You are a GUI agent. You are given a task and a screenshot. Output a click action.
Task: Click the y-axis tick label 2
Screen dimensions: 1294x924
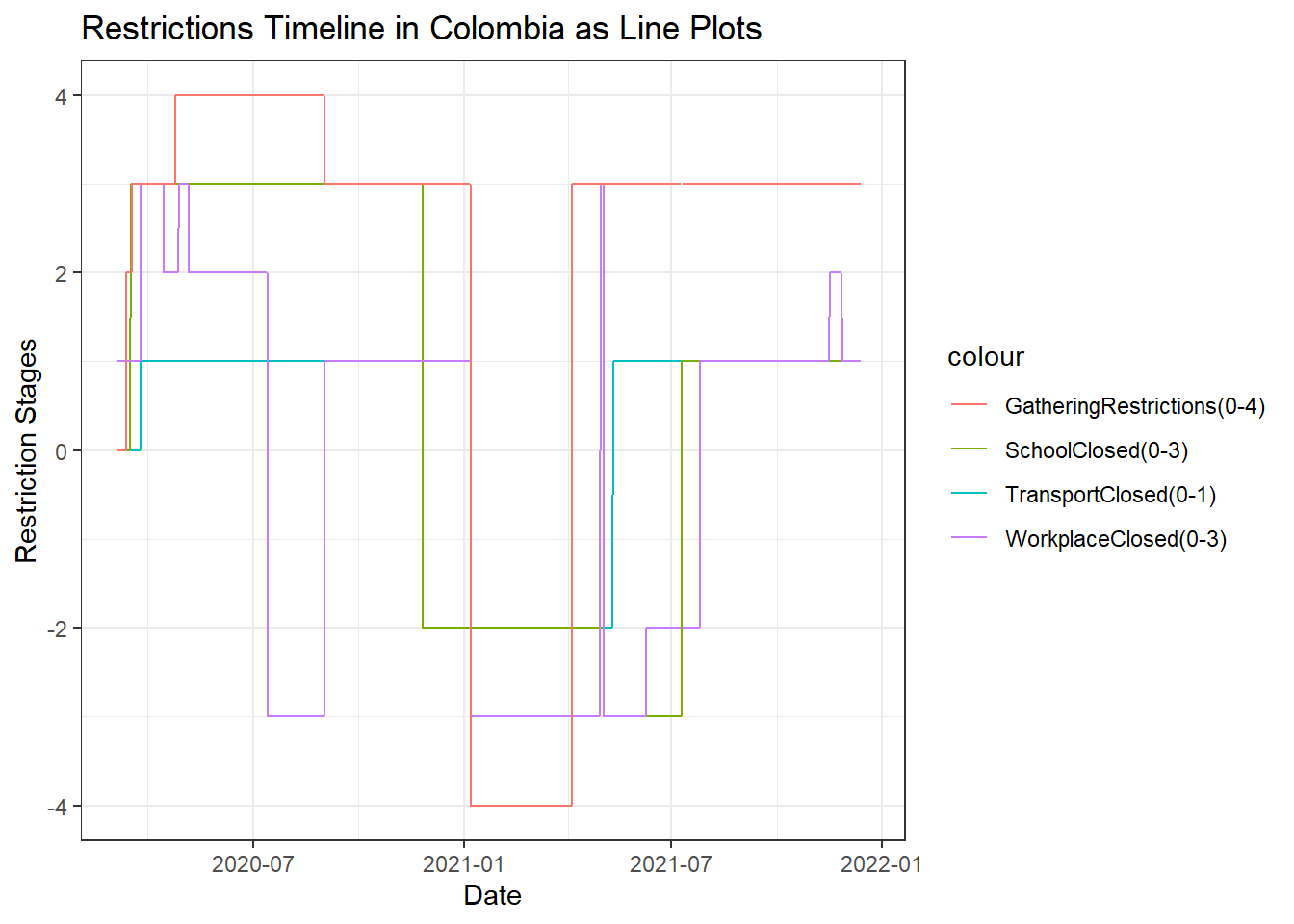[62, 273]
